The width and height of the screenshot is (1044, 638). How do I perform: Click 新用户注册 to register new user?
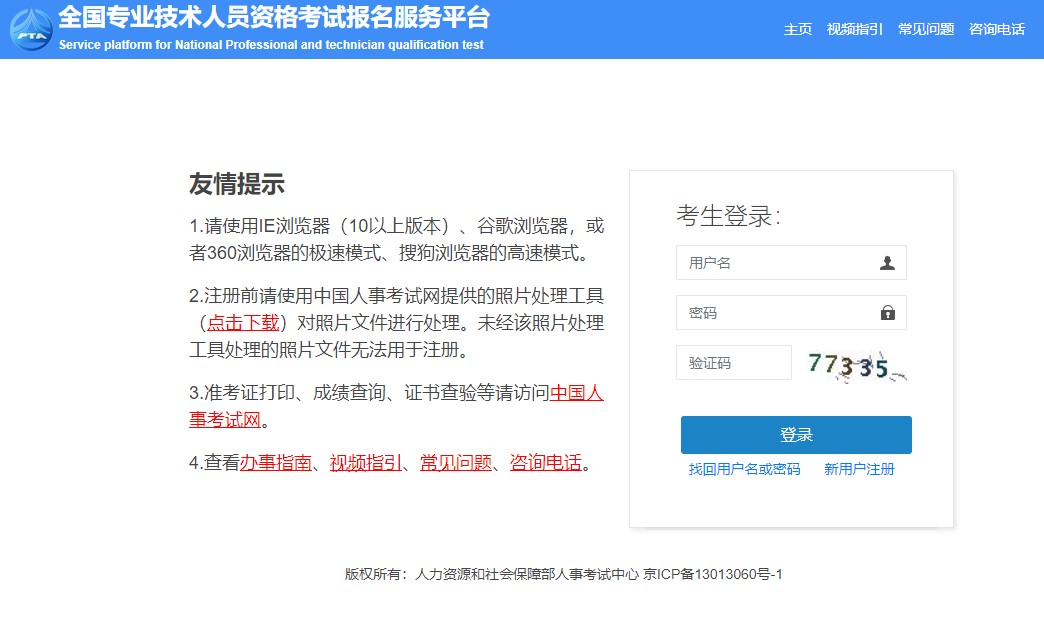pyautogui.click(x=858, y=469)
